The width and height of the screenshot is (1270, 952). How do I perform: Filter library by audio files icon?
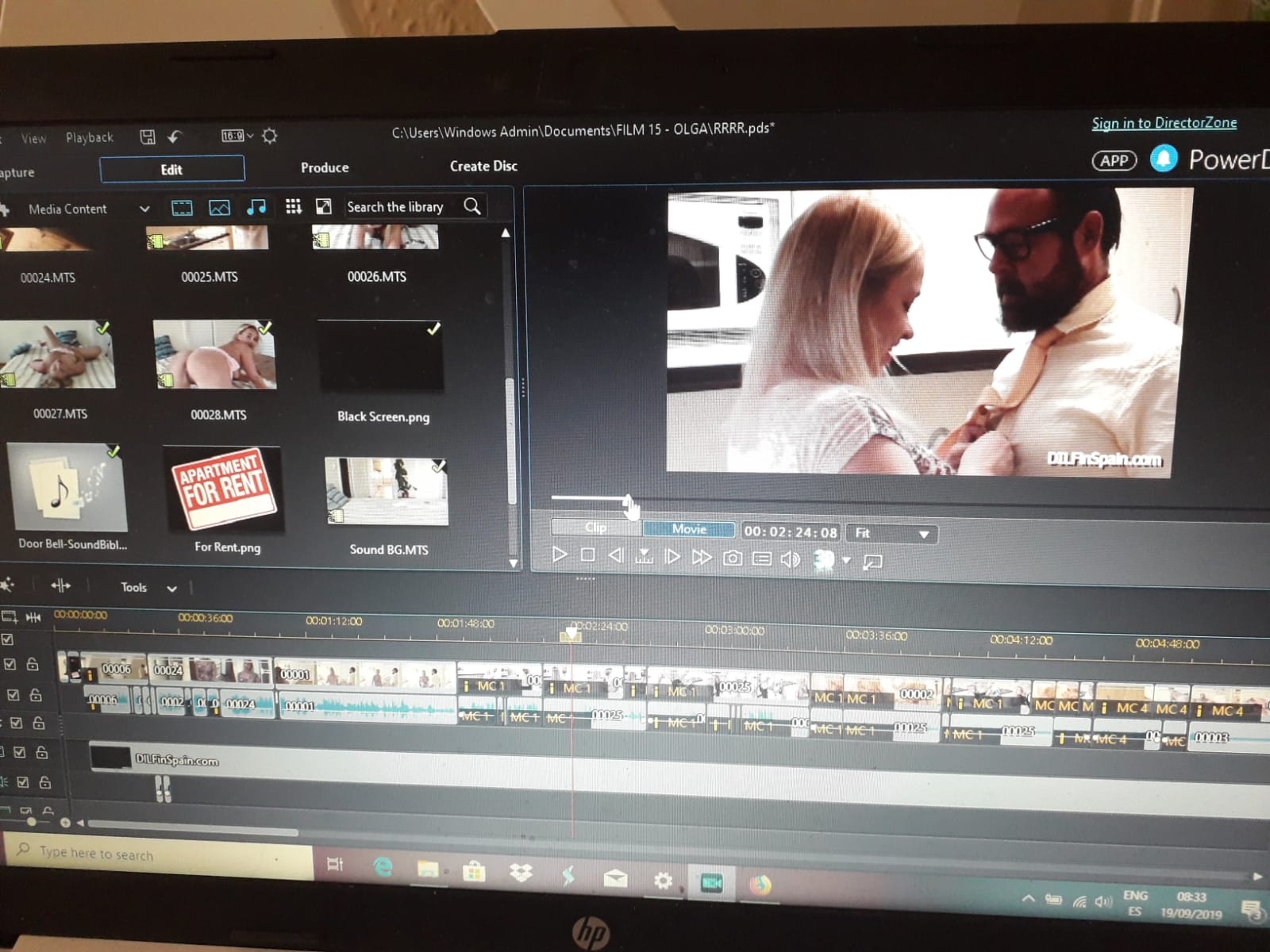click(x=256, y=207)
